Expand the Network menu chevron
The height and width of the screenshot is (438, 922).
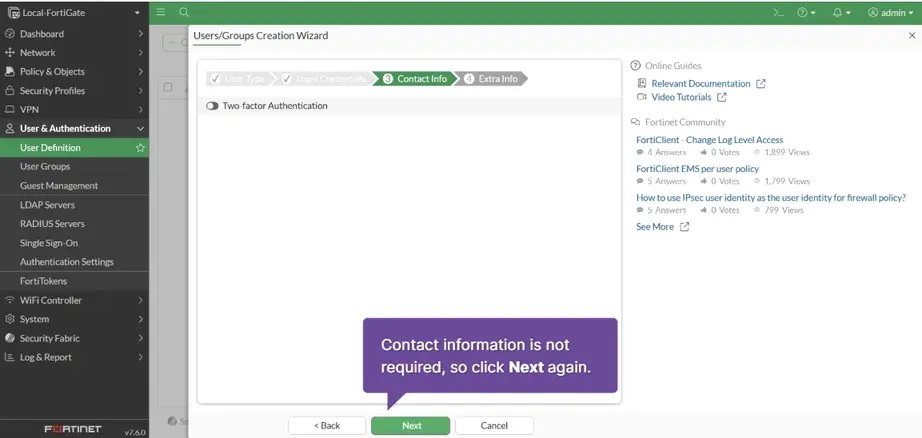tap(141, 53)
